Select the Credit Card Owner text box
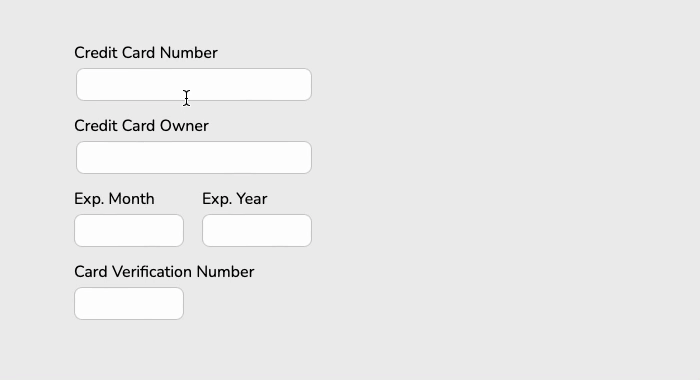700x380 pixels. tap(194, 158)
